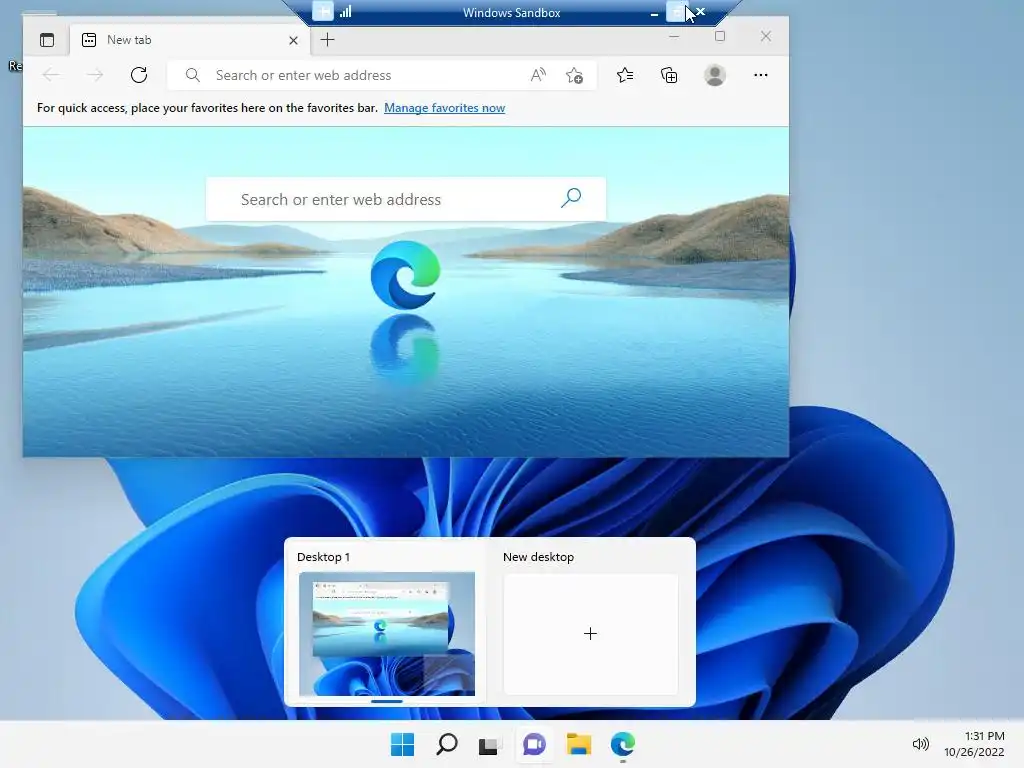Restore down the Sandbox connection bar
This screenshot has height=768, width=1024.
tap(676, 12)
